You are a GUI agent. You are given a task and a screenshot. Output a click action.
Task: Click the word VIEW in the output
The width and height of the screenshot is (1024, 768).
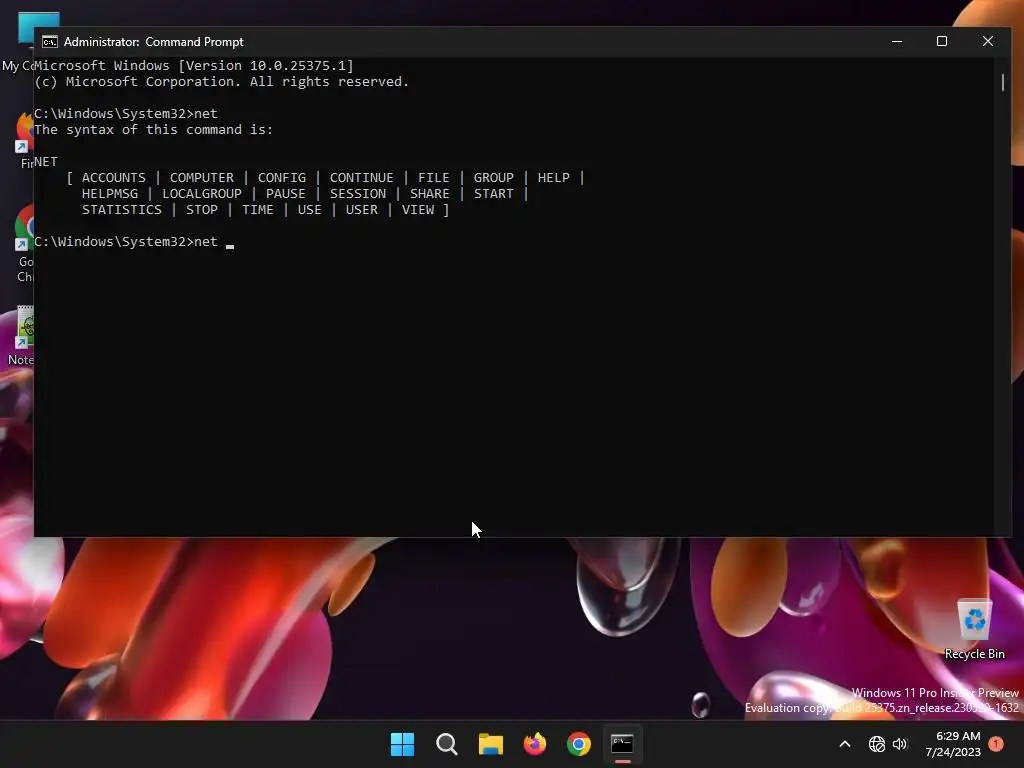pos(418,210)
